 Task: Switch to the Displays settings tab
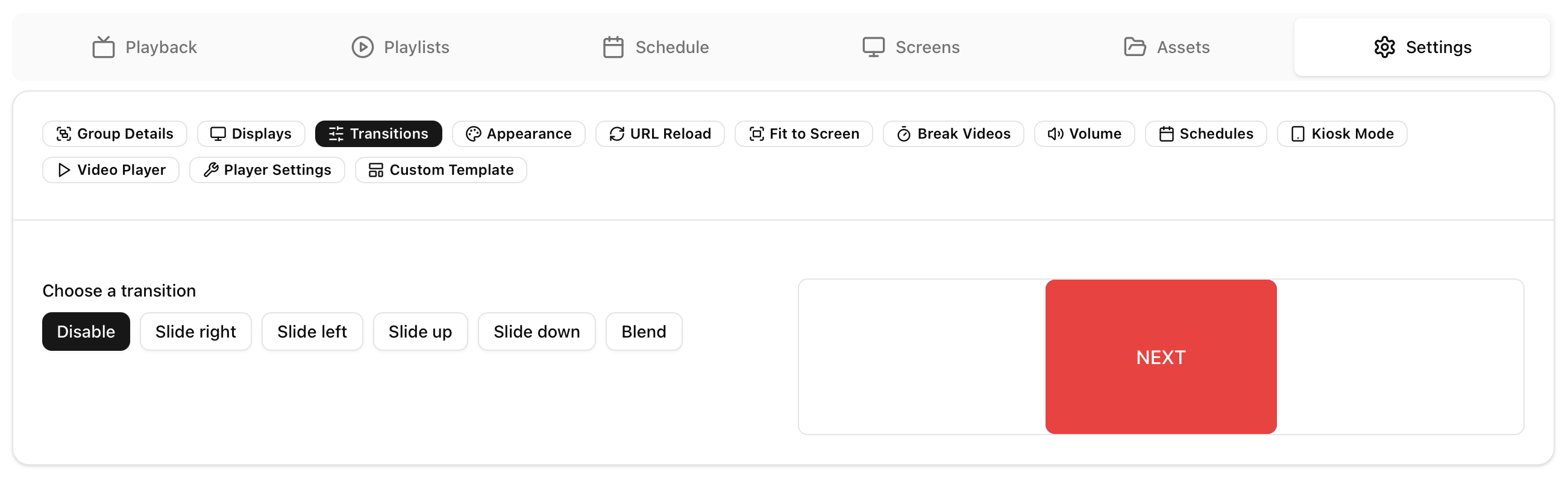tap(251, 134)
